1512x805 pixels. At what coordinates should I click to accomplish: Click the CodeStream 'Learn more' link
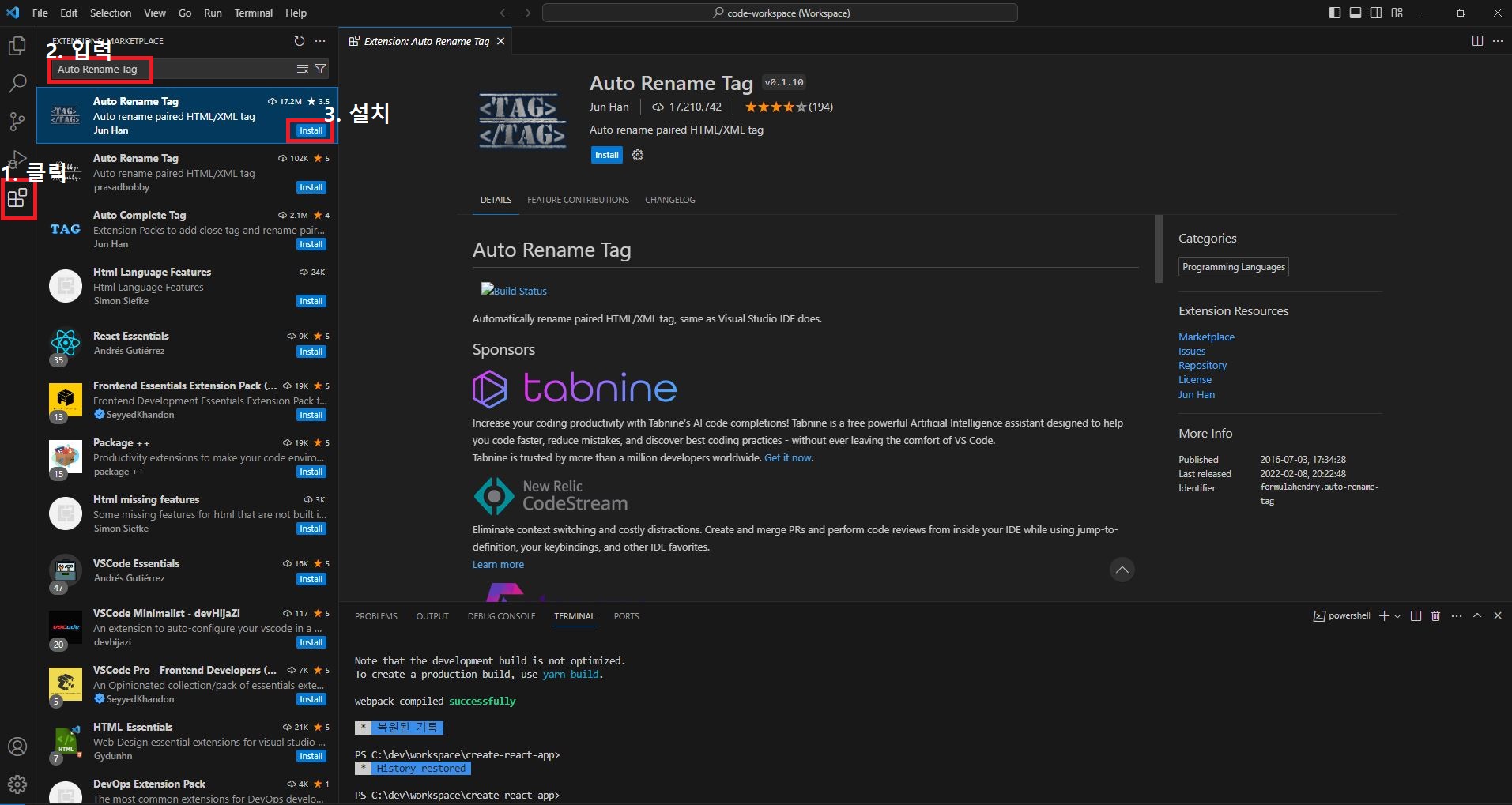pyautogui.click(x=498, y=564)
